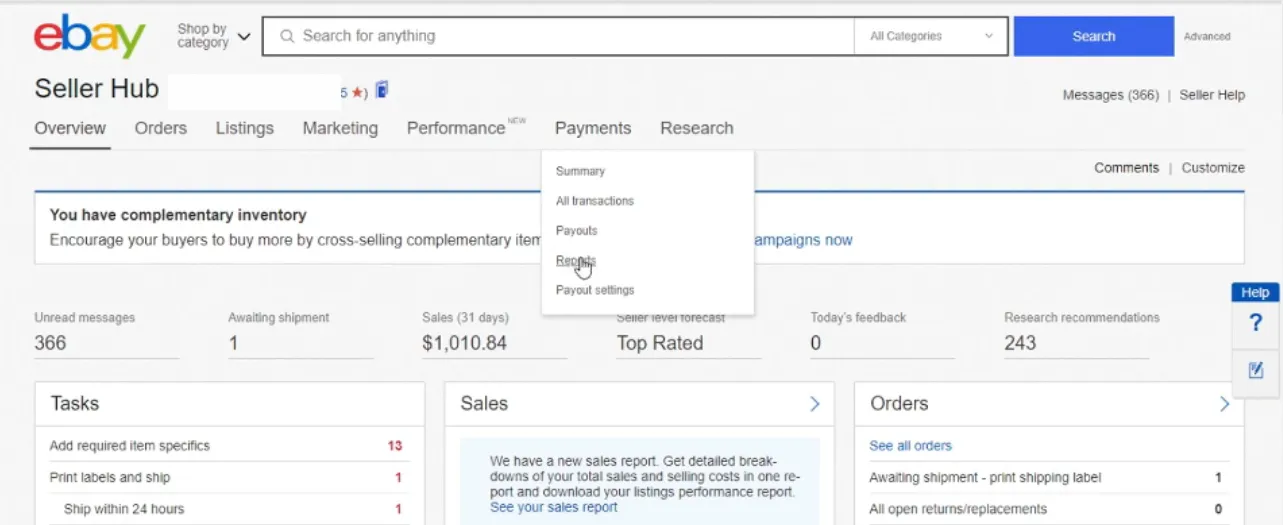The width and height of the screenshot is (1283, 525).
Task: Click the Sales (31 days) $1,010.84 value
Action: tap(464, 343)
